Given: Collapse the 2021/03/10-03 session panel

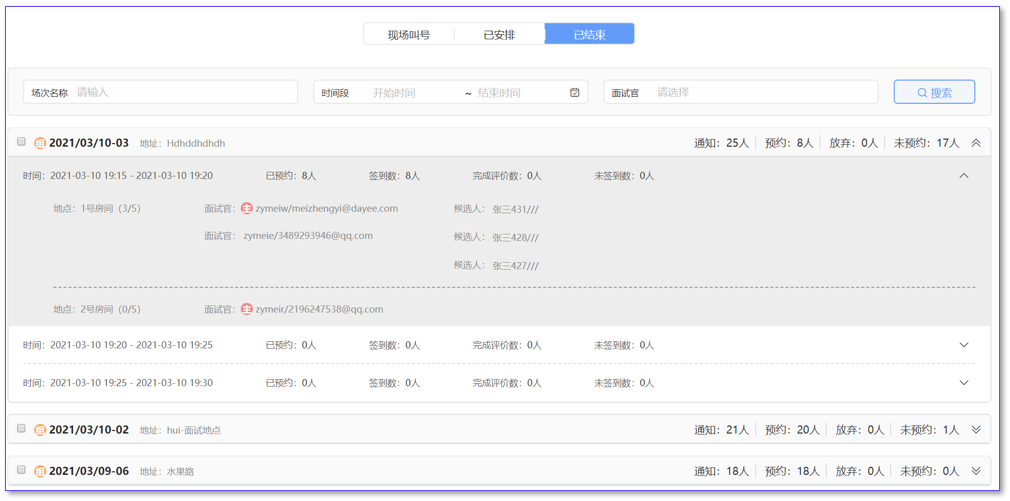Looking at the screenshot, I should click(976, 143).
